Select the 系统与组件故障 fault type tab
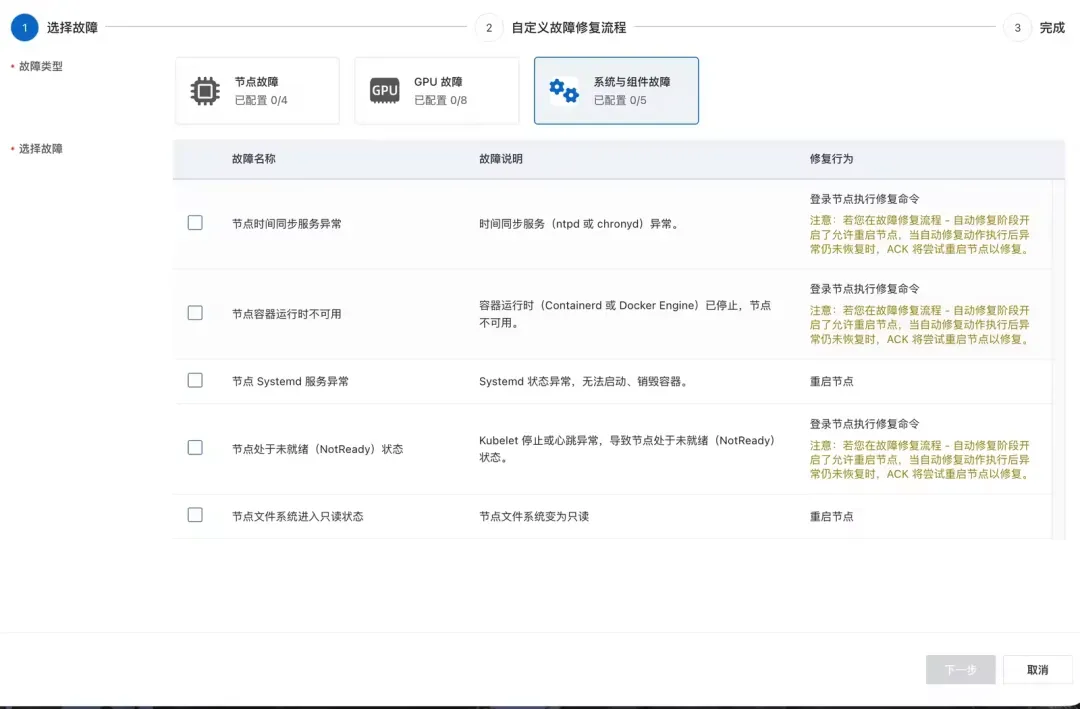Viewport: 1080px width, 709px height. tap(616, 91)
